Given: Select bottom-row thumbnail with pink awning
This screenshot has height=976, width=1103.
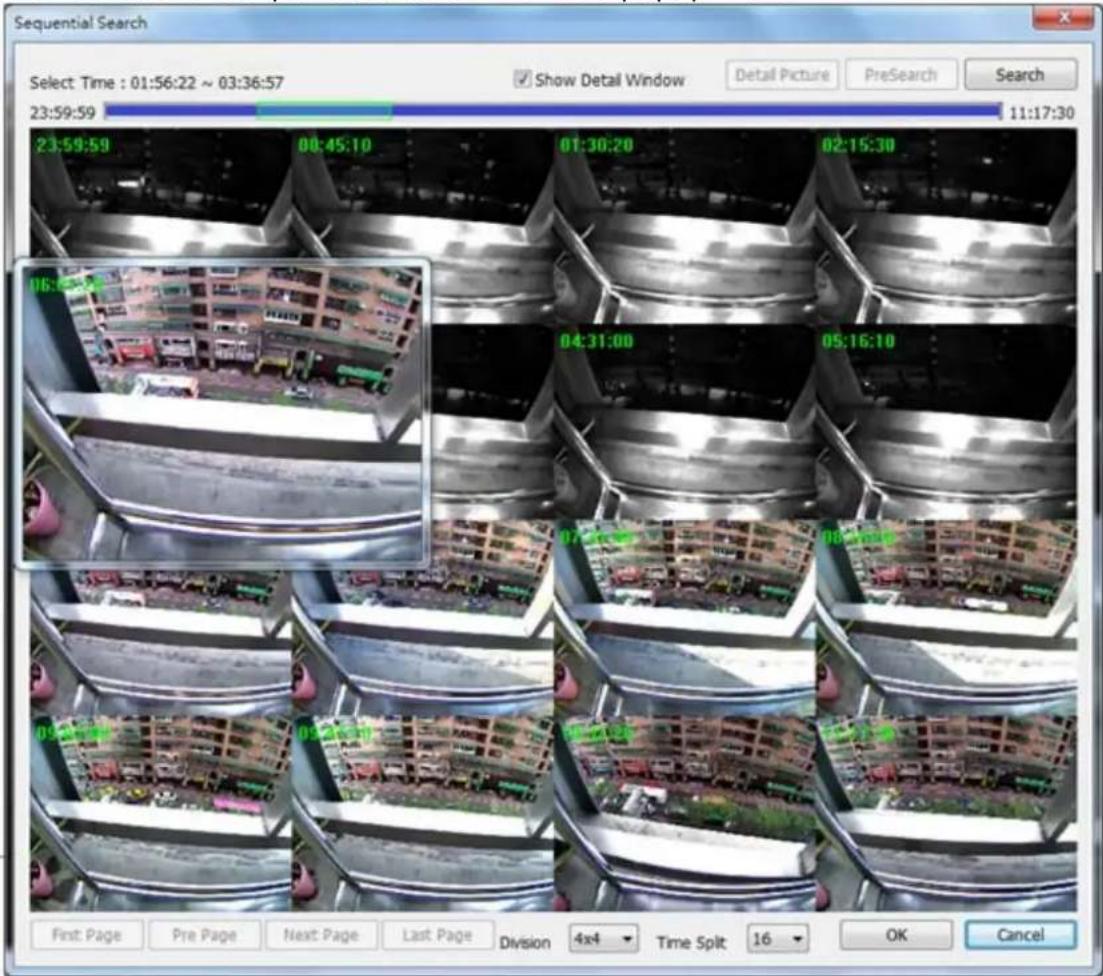Looking at the screenshot, I should pyautogui.click(x=160, y=813).
